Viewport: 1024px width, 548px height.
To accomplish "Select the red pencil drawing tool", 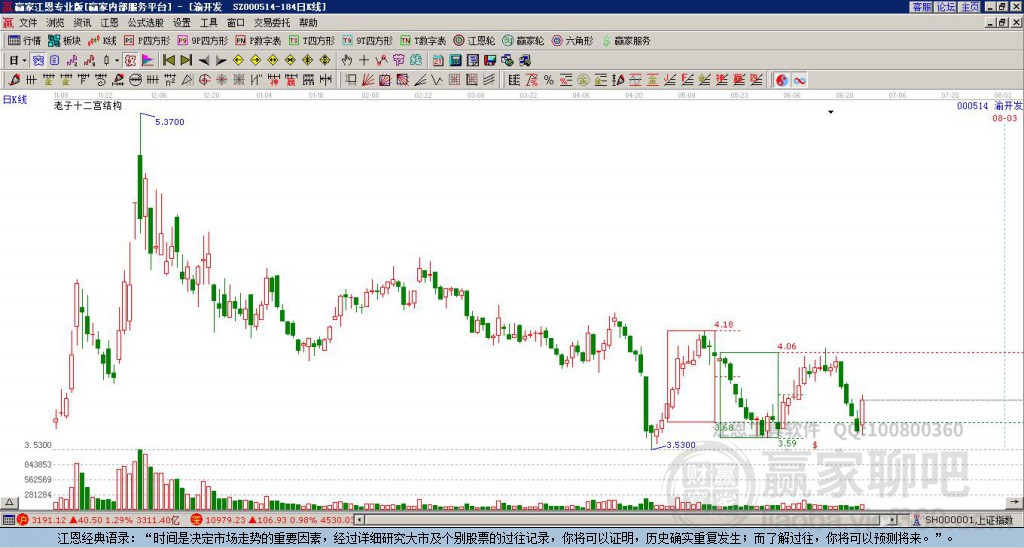I will coord(14,80).
